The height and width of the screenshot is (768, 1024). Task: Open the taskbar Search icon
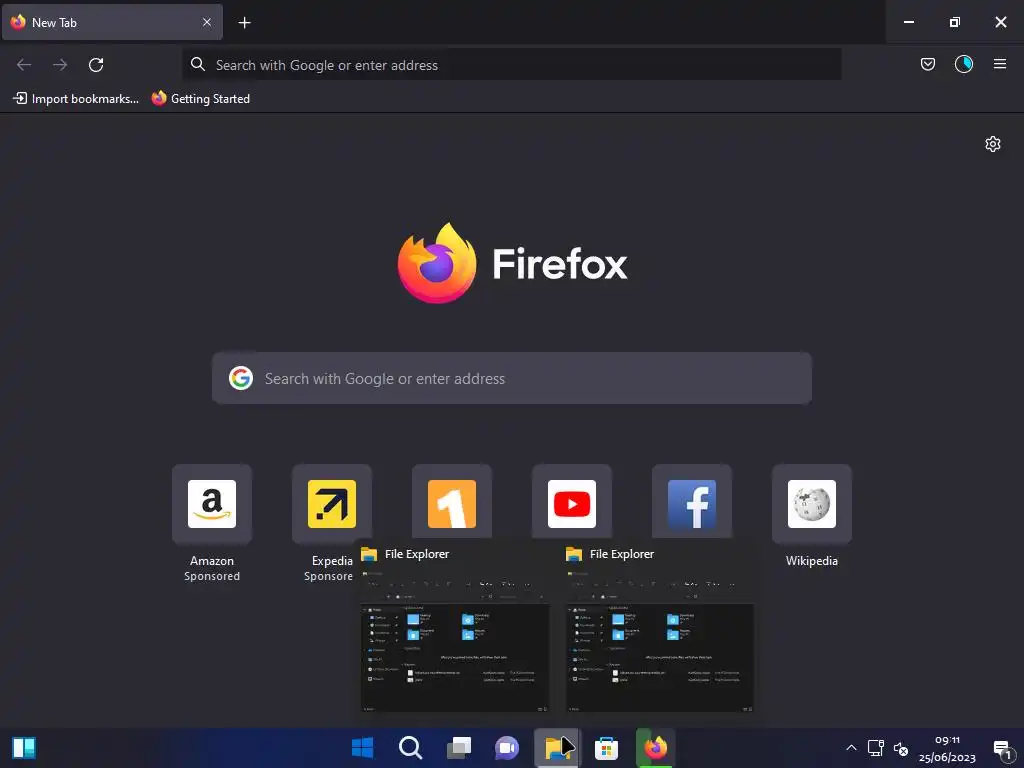[x=411, y=748]
